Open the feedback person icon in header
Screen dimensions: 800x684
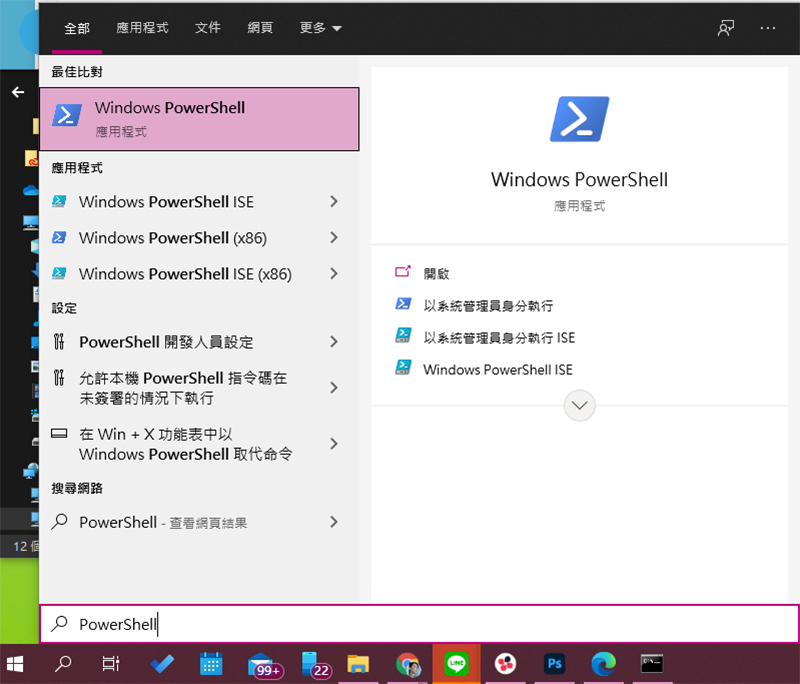pos(726,28)
